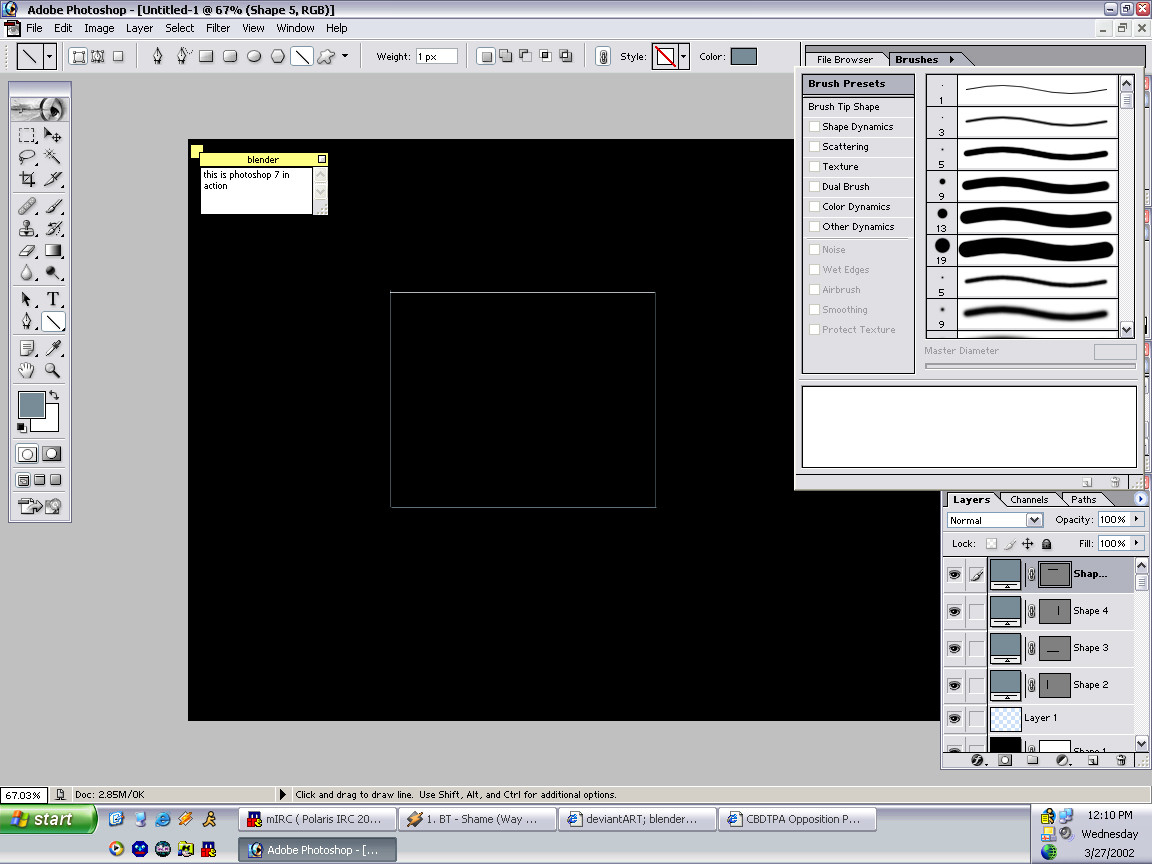Select the Hand tool

(x=27, y=370)
